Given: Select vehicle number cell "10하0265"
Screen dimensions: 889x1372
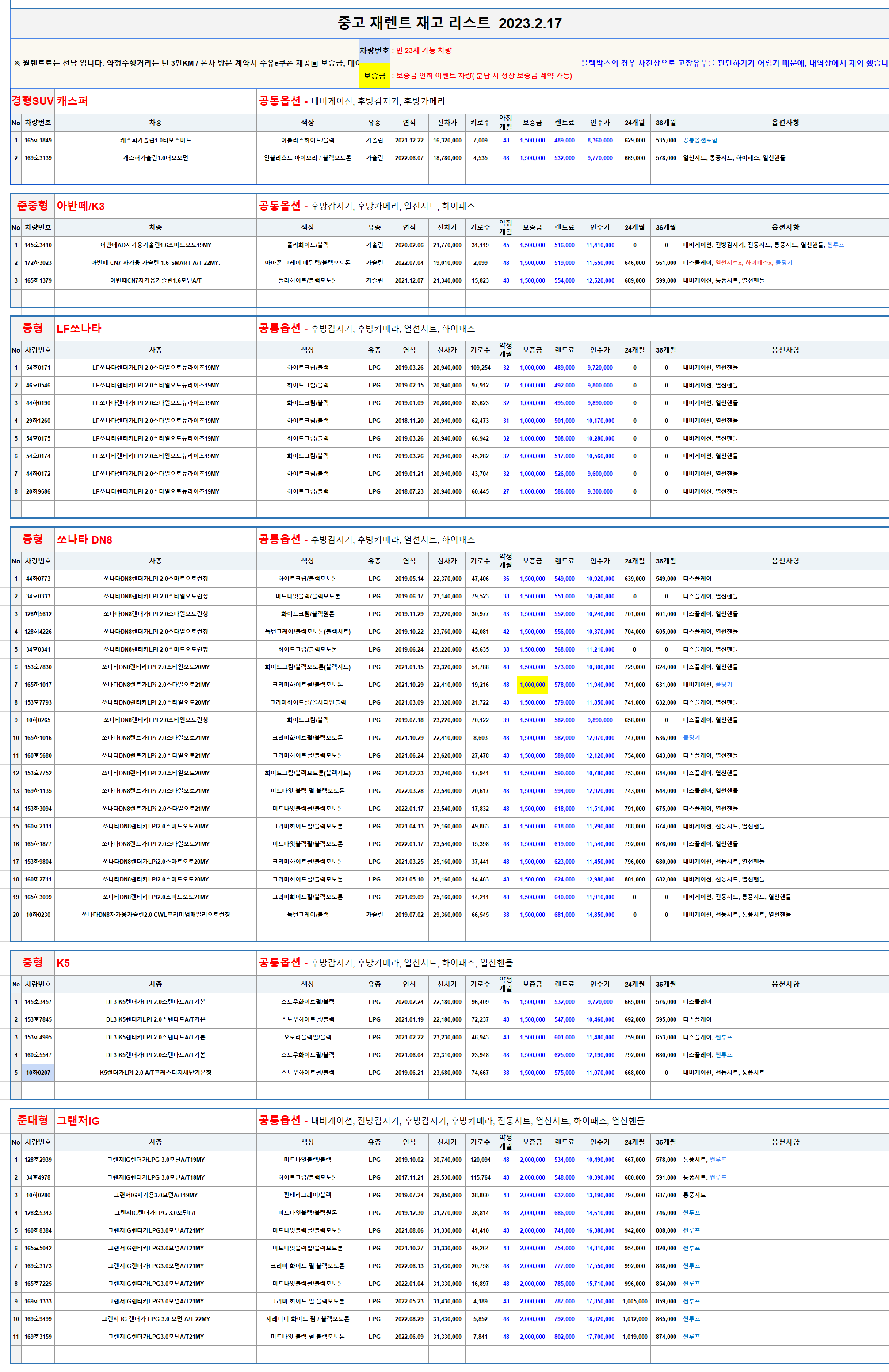Looking at the screenshot, I should coord(38,720).
